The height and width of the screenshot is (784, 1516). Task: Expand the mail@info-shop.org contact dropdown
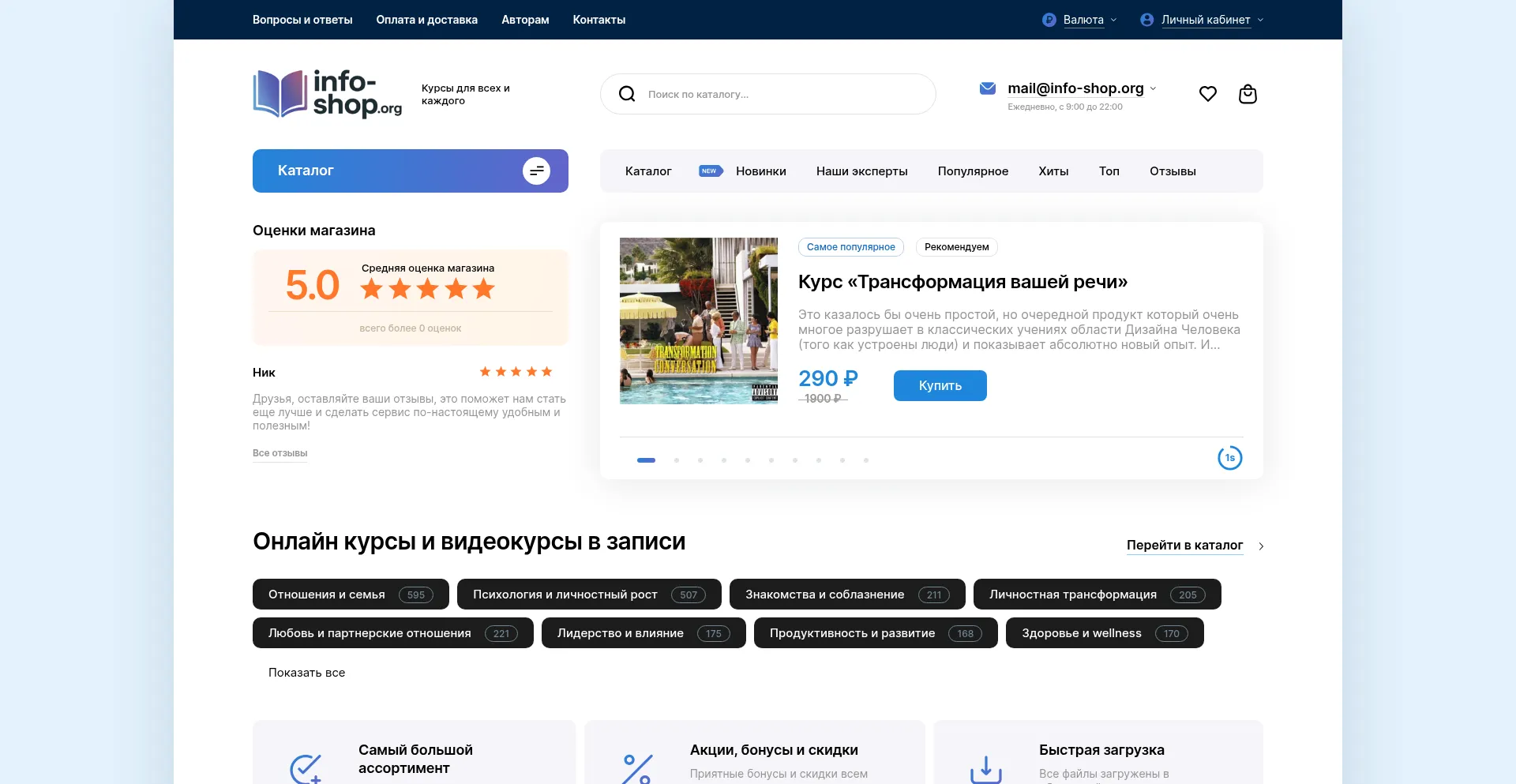pos(1153,88)
